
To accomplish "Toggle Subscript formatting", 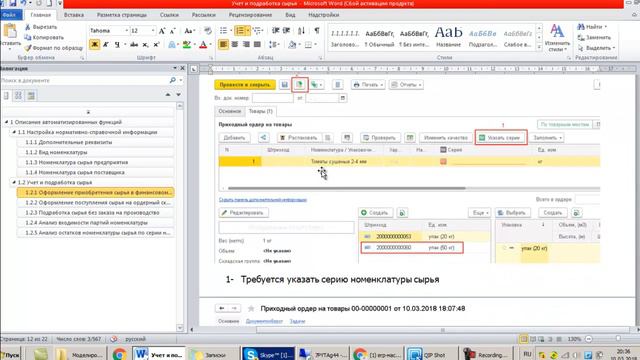I will click(145, 44).
